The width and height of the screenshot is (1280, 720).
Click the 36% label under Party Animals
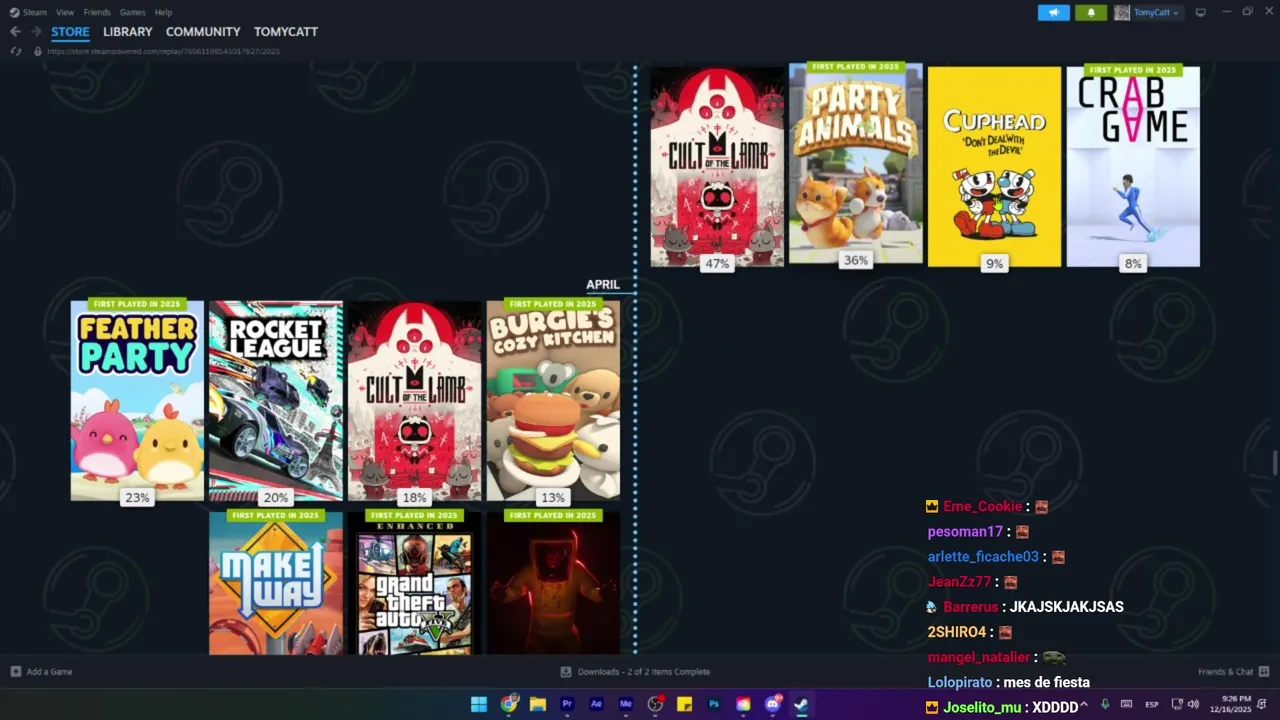(856, 260)
